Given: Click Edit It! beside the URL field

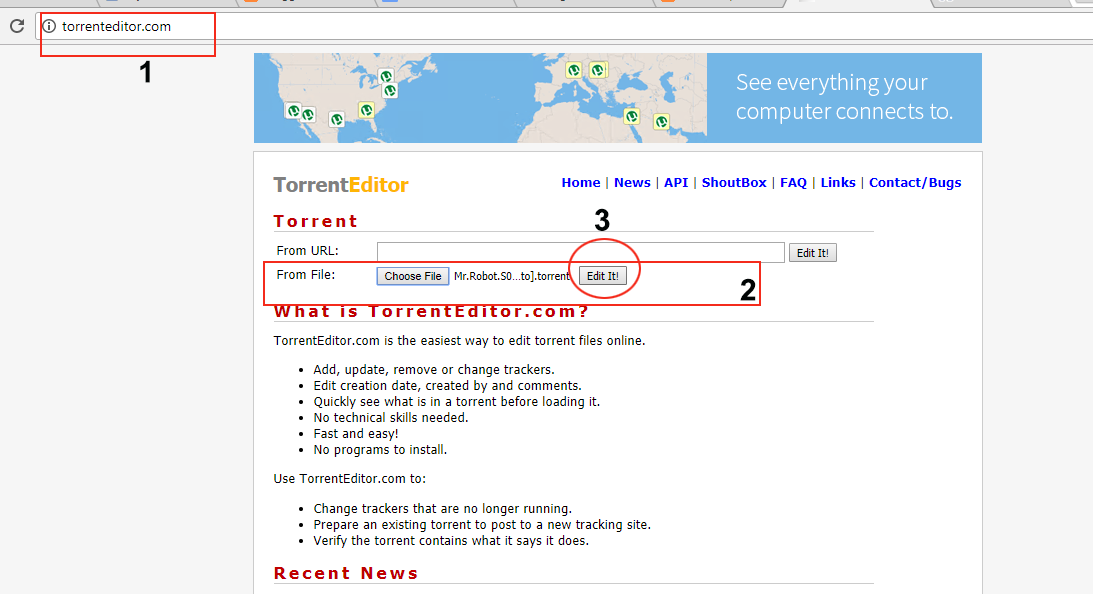Looking at the screenshot, I should (813, 253).
